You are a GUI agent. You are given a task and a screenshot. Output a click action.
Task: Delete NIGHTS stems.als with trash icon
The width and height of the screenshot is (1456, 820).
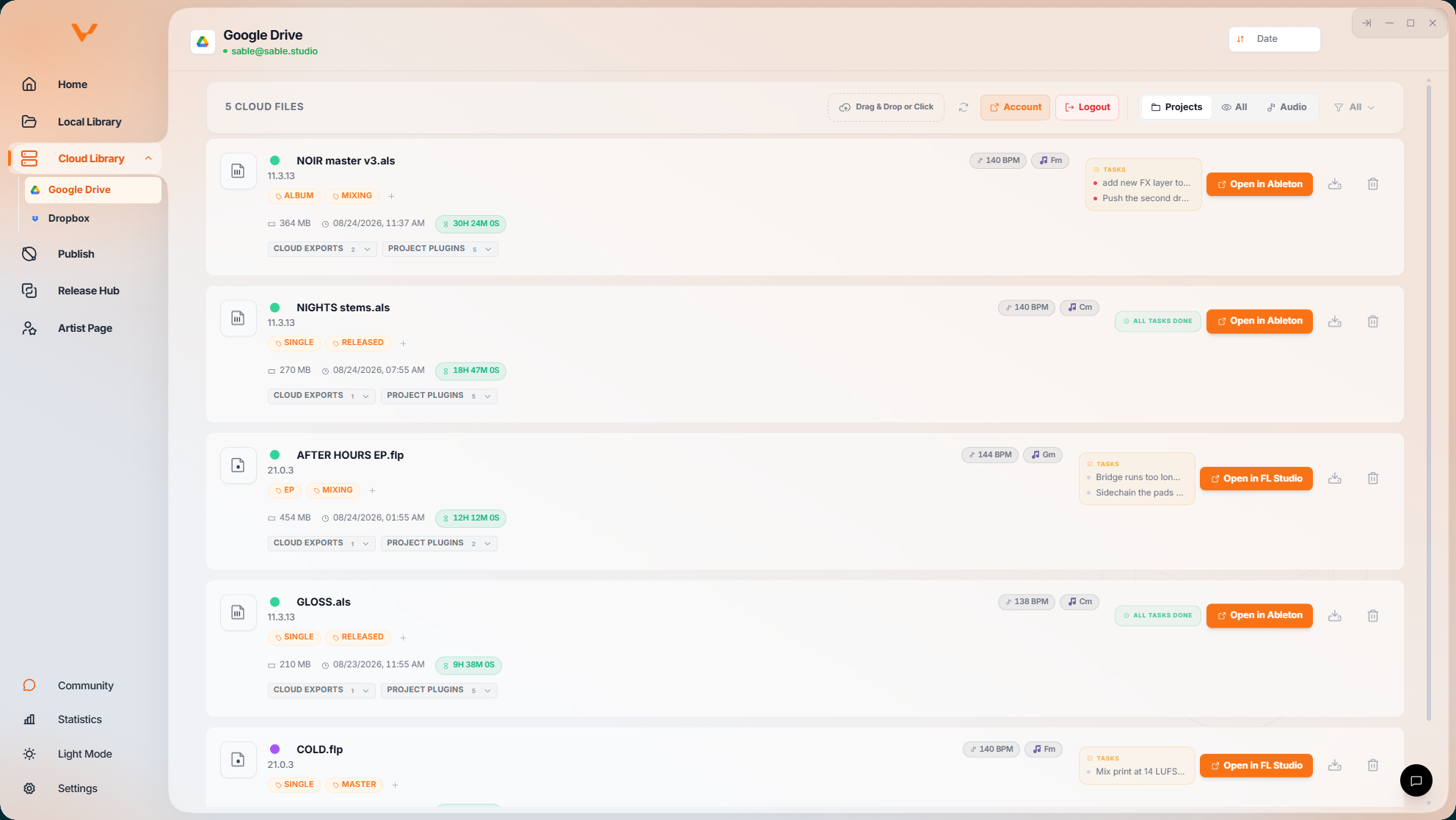[x=1373, y=322]
